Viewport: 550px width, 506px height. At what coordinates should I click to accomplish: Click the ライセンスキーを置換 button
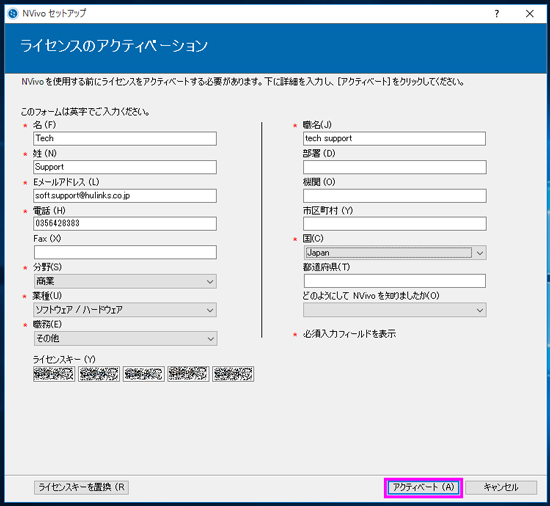point(81,487)
